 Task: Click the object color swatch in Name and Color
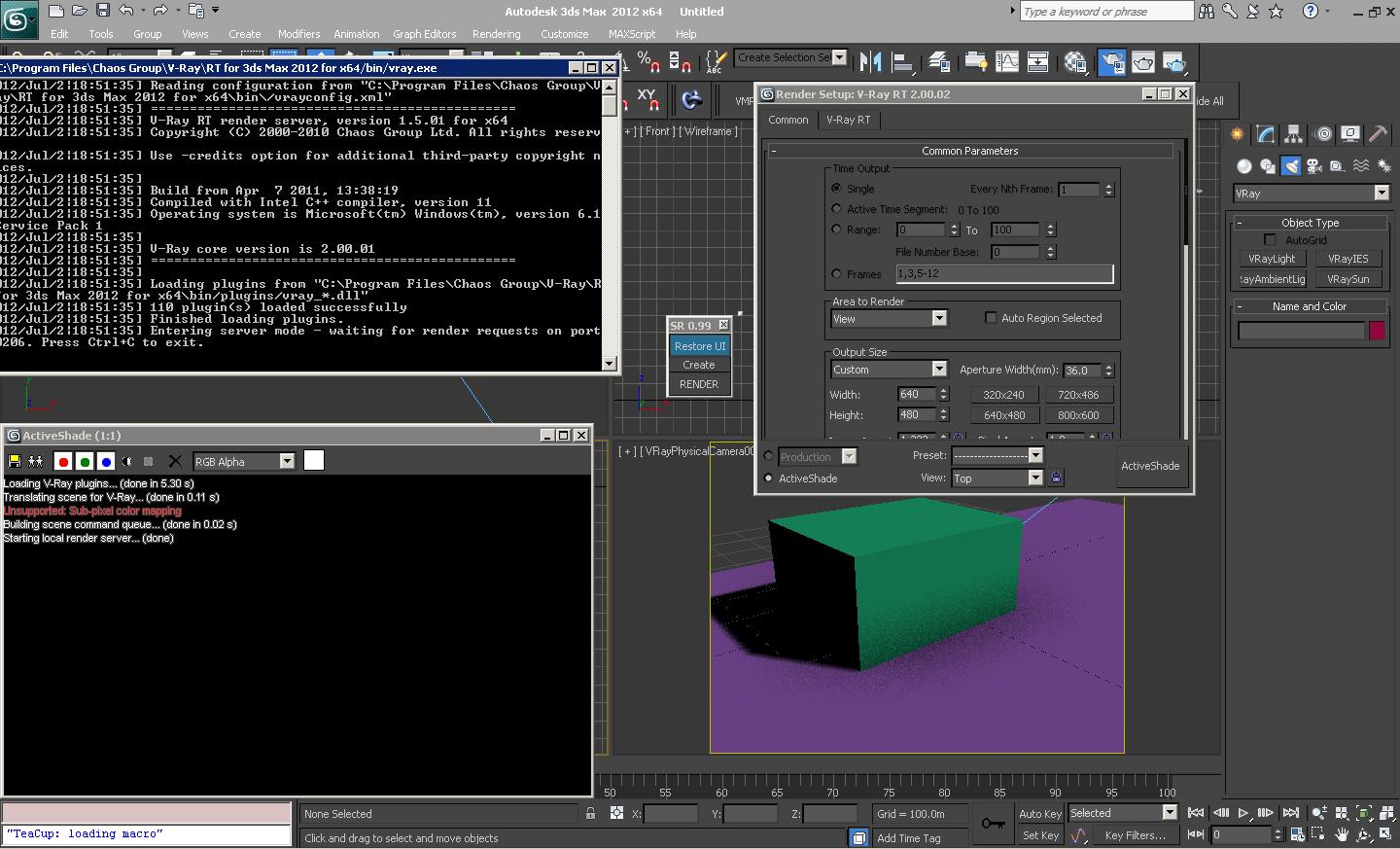pyautogui.click(x=1377, y=331)
